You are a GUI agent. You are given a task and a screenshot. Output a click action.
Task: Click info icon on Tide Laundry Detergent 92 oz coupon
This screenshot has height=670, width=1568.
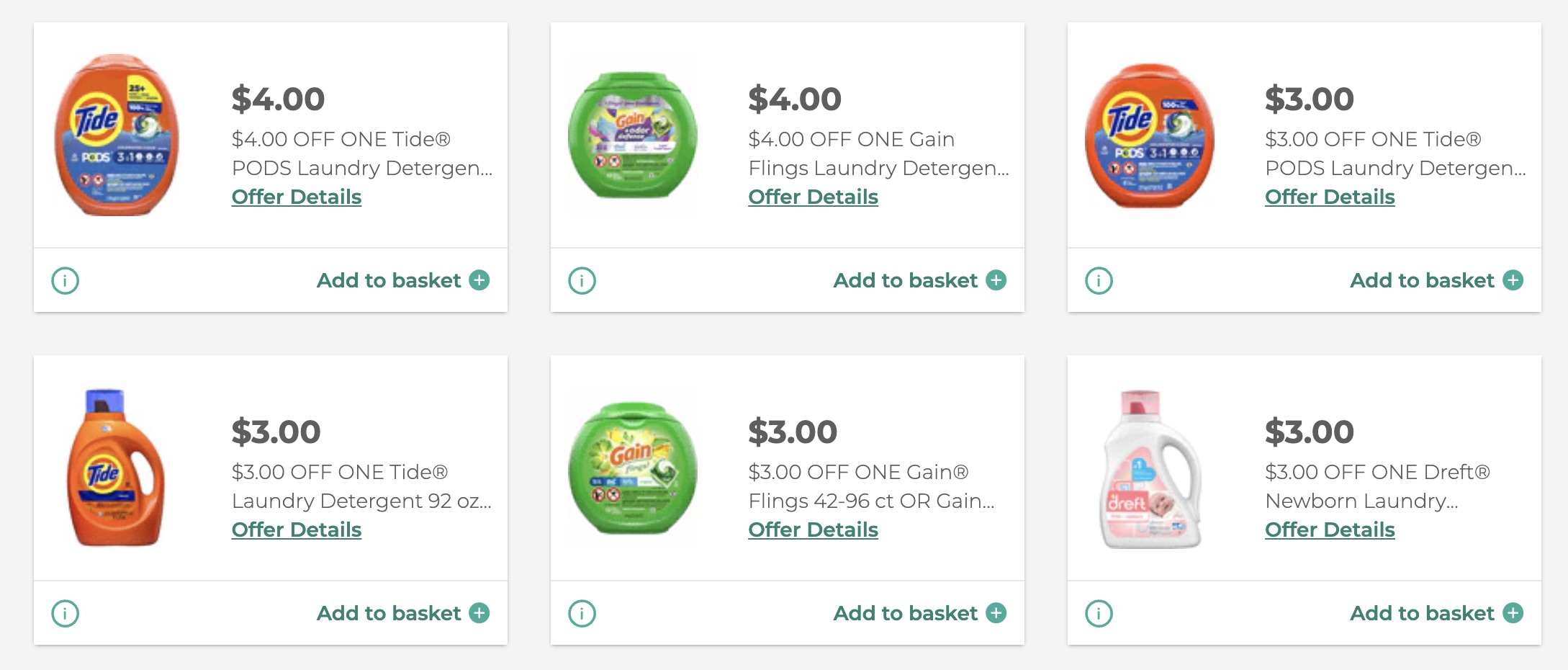[x=66, y=613]
